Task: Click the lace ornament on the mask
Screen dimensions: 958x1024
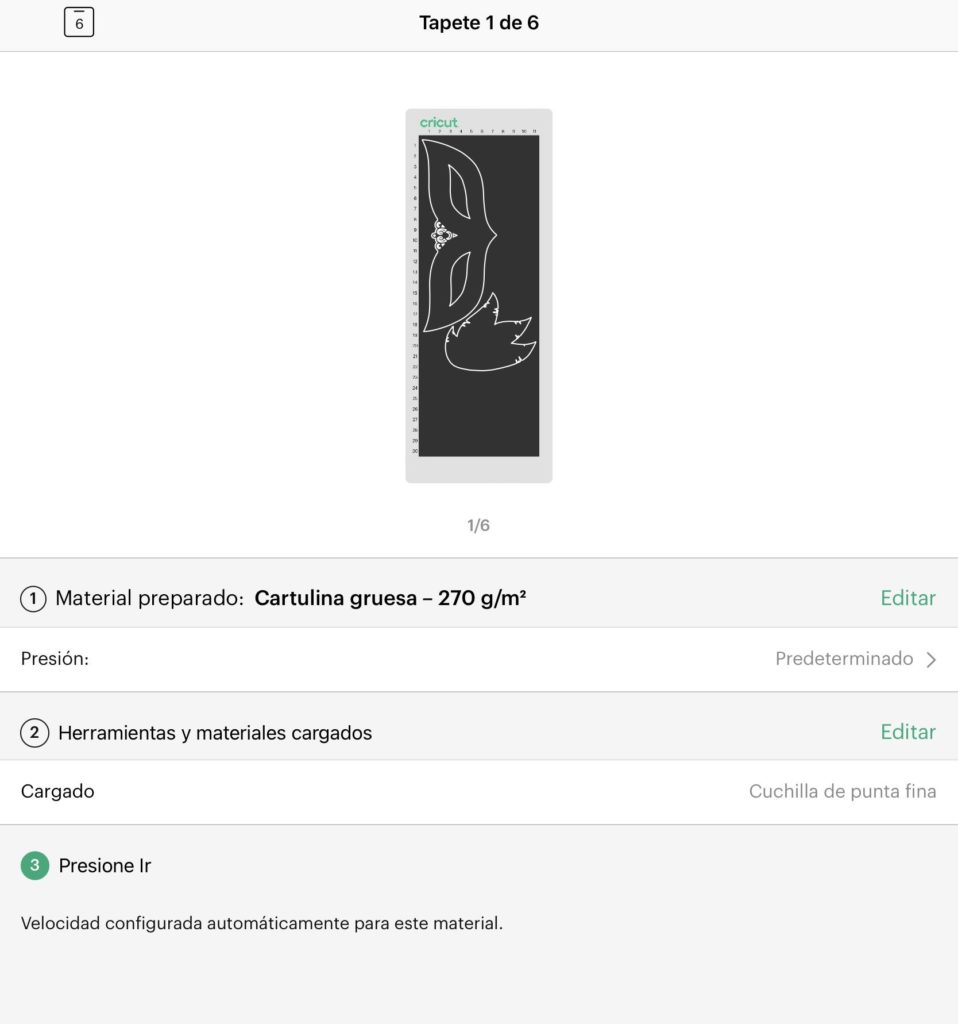Action: tap(443, 236)
